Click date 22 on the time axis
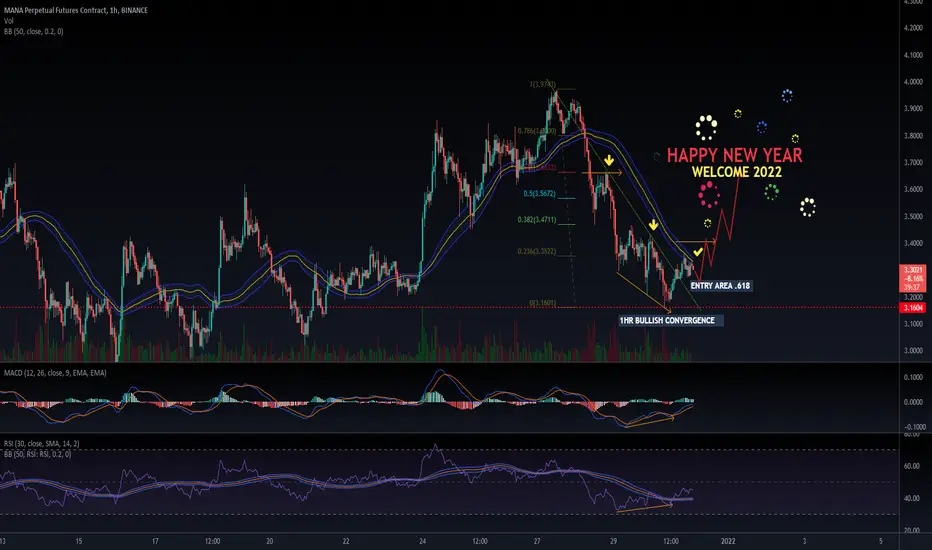 (346, 542)
